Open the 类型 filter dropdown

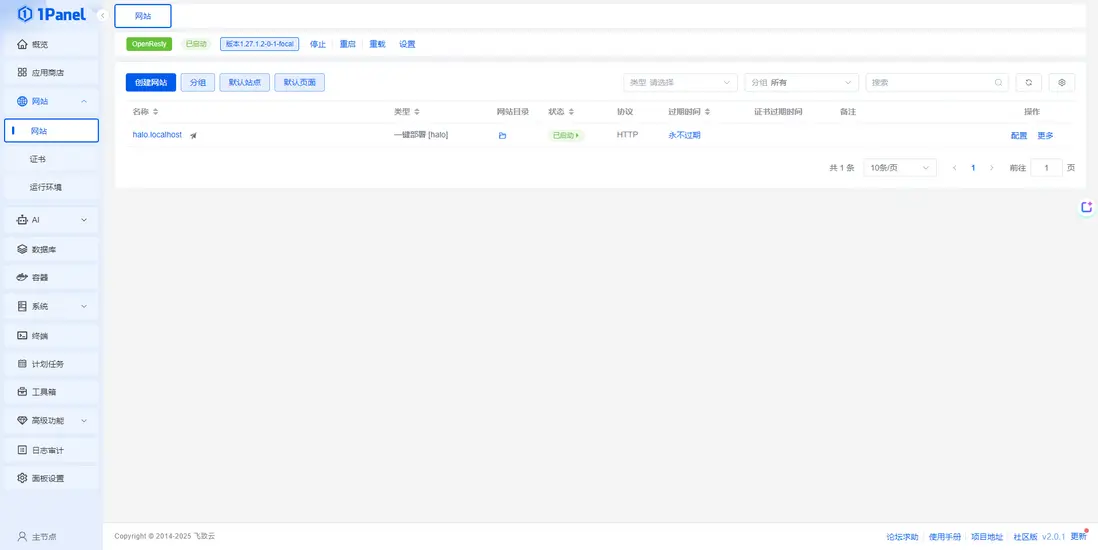click(680, 83)
